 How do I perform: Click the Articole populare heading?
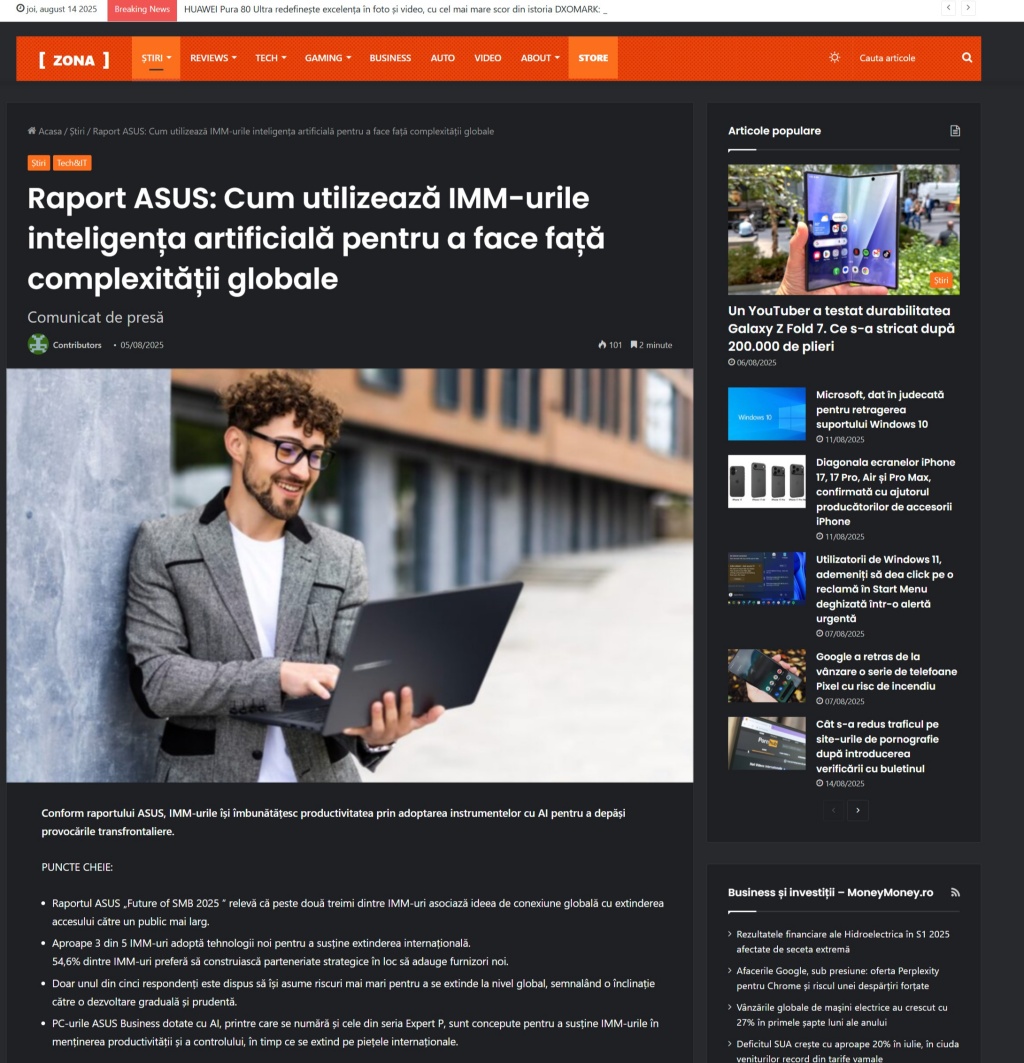[x=774, y=131]
